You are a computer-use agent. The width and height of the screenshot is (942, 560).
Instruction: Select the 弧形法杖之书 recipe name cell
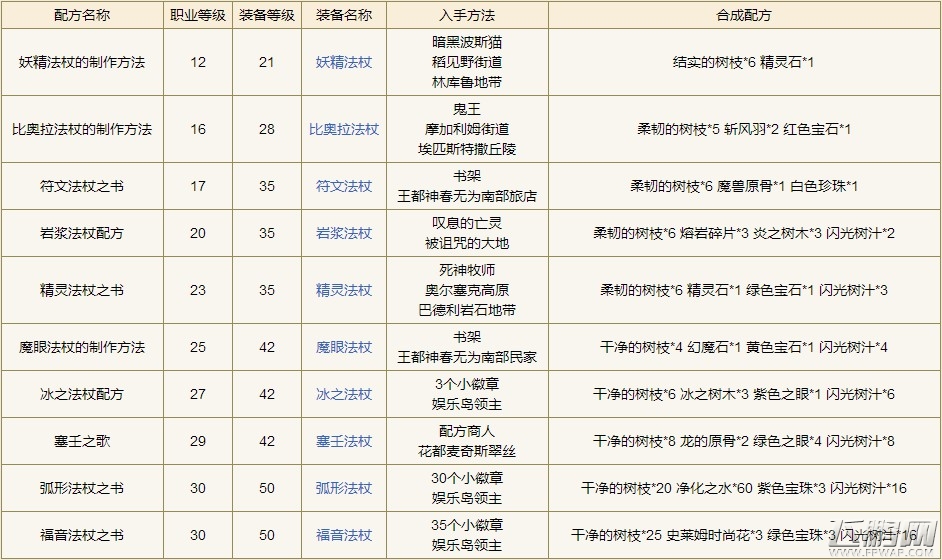[82, 488]
